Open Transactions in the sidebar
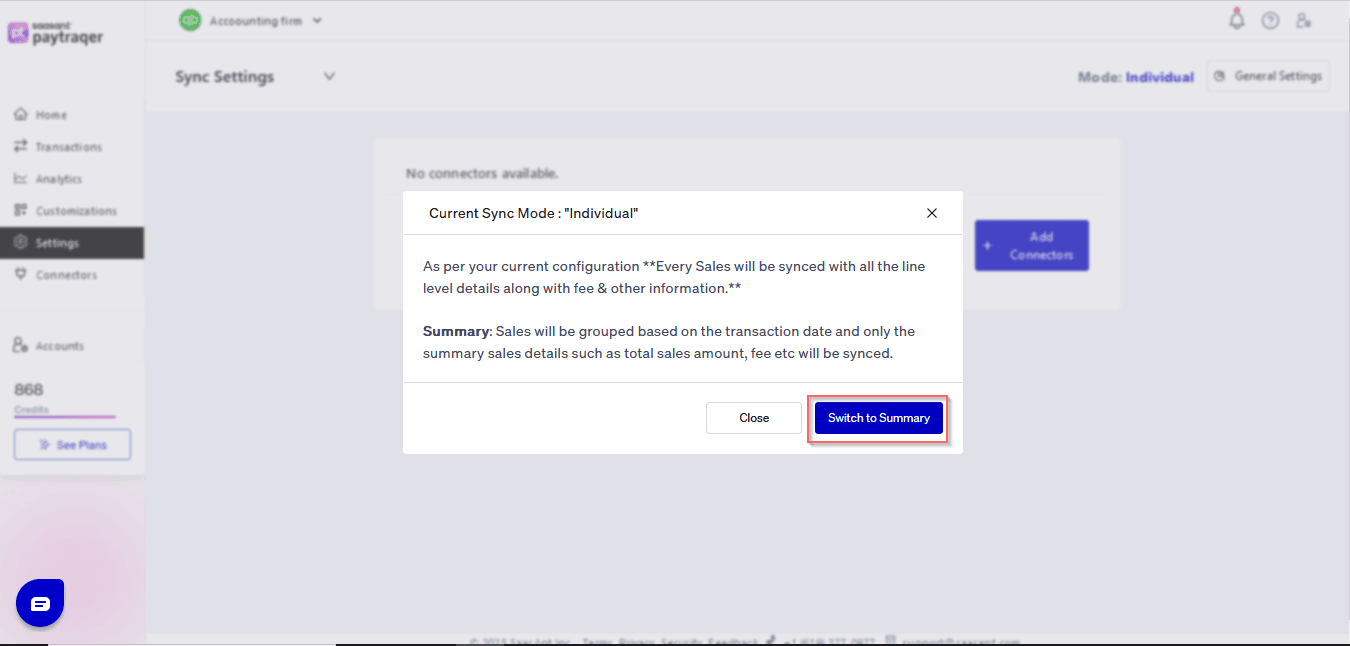Viewport: 1350px width, 646px height. coord(72,147)
